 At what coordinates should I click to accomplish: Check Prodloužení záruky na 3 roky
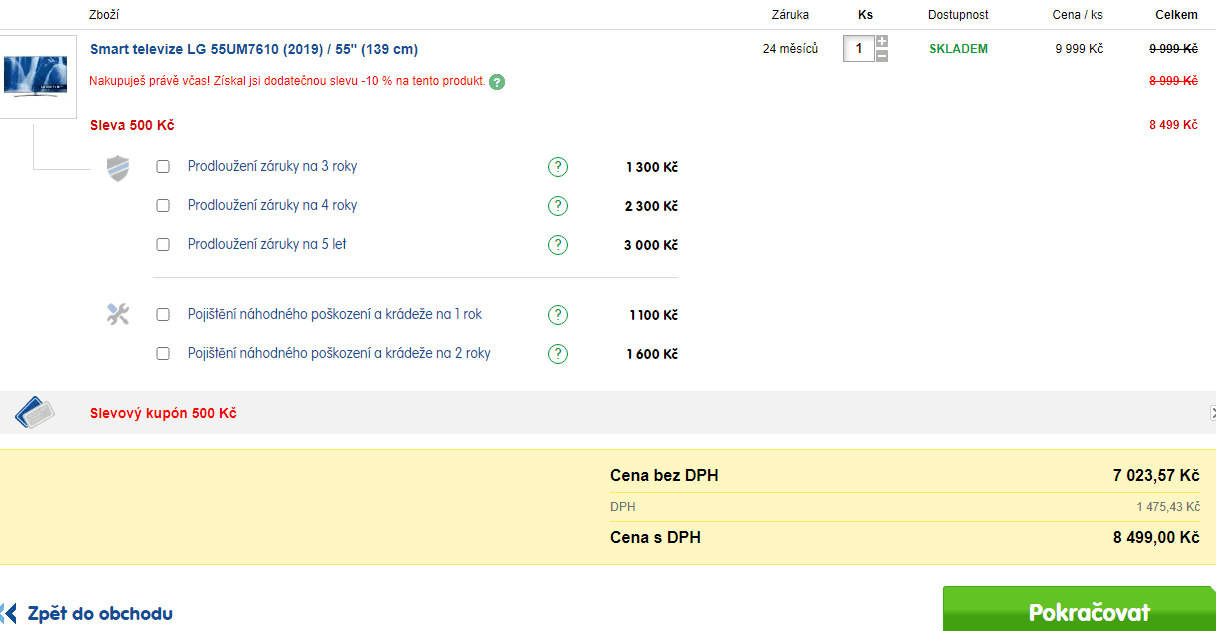(x=163, y=167)
